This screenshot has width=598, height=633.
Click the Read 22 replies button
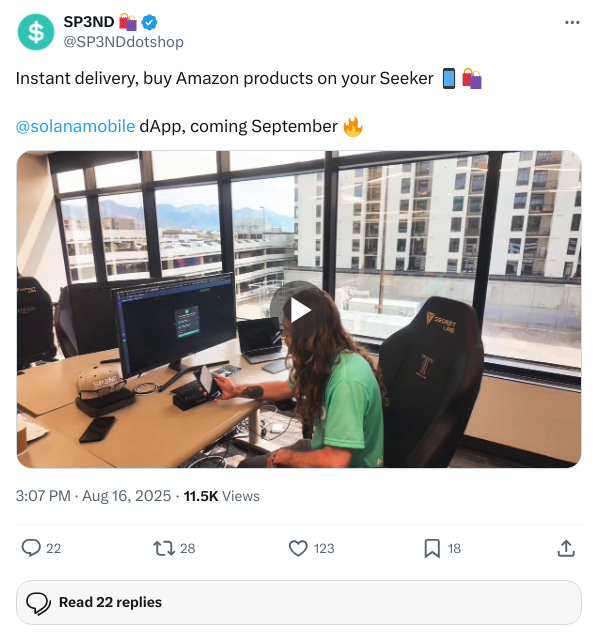click(299, 602)
